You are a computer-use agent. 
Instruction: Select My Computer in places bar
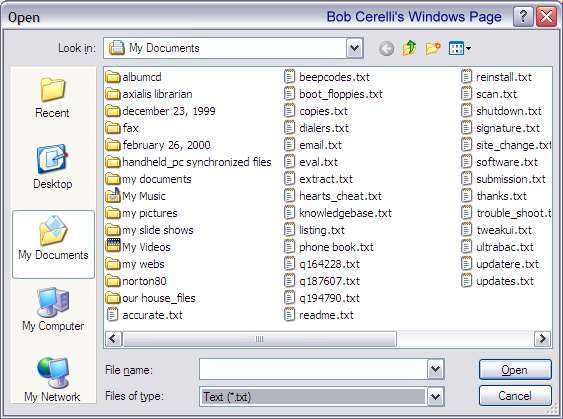coord(53,310)
